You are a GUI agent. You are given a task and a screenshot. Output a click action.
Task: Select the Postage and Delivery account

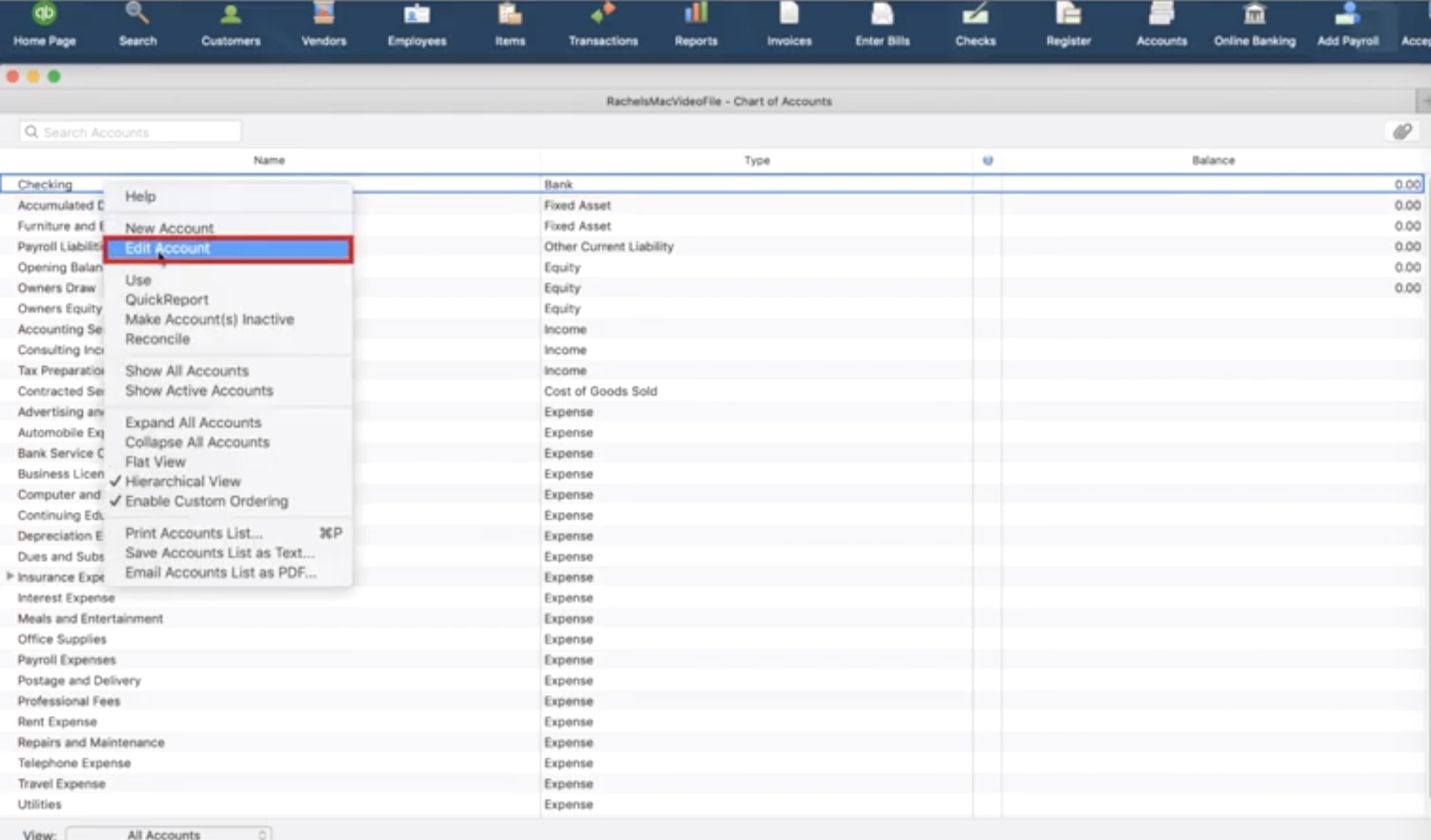(79, 680)
